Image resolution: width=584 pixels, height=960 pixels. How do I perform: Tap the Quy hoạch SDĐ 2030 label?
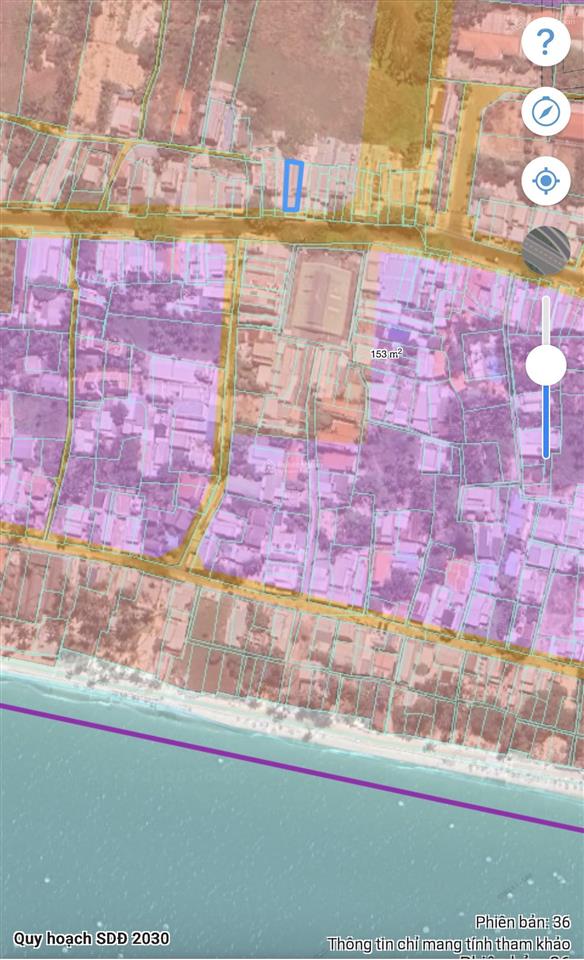coord(91,939)
